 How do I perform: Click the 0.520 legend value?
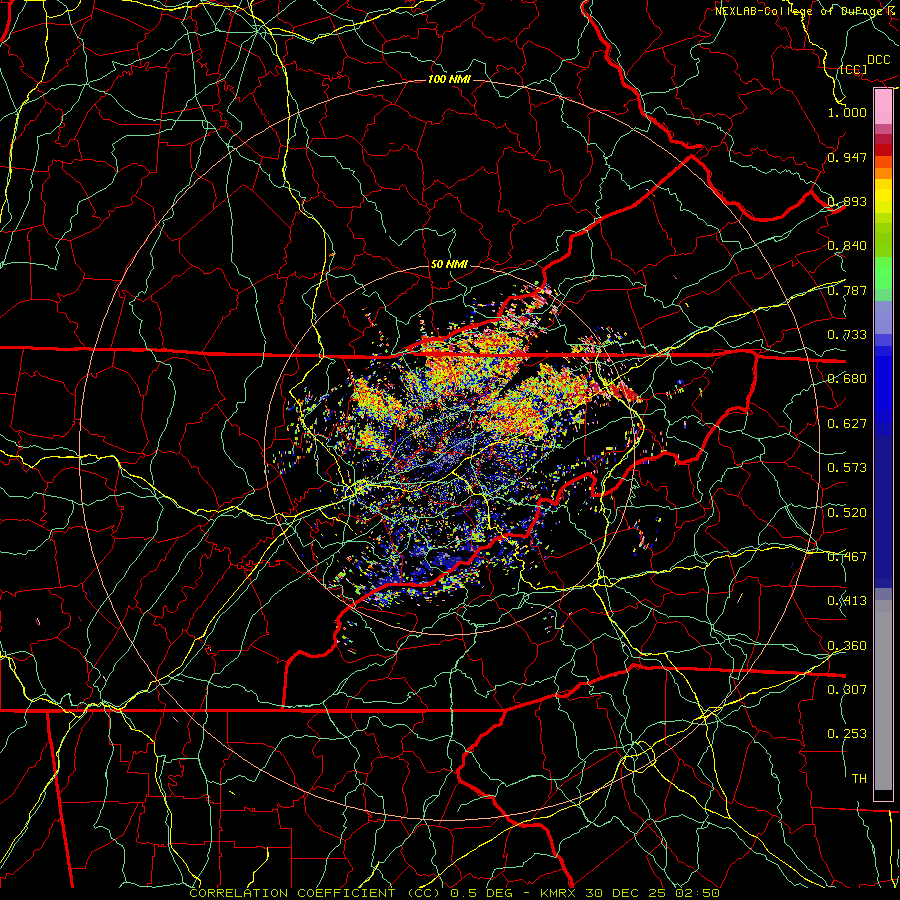coord(847,513)
